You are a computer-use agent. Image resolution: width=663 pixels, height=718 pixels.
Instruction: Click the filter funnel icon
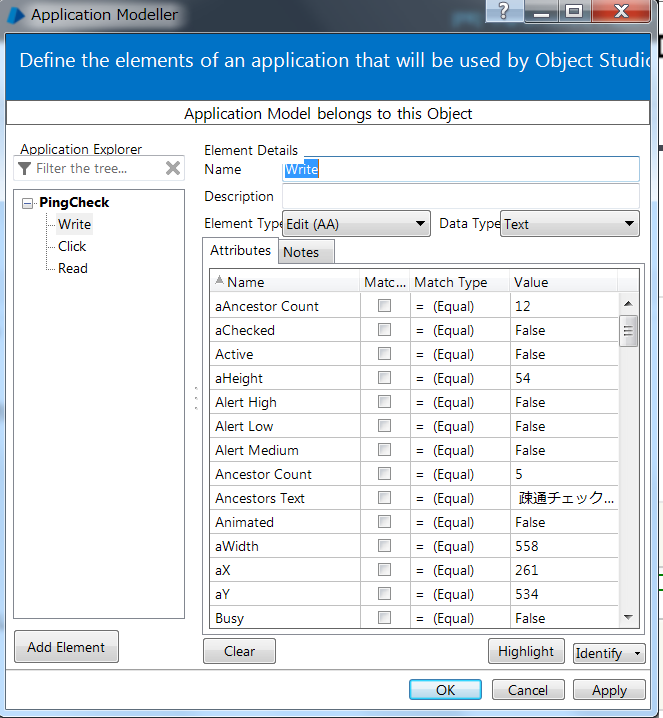point(25,169)
